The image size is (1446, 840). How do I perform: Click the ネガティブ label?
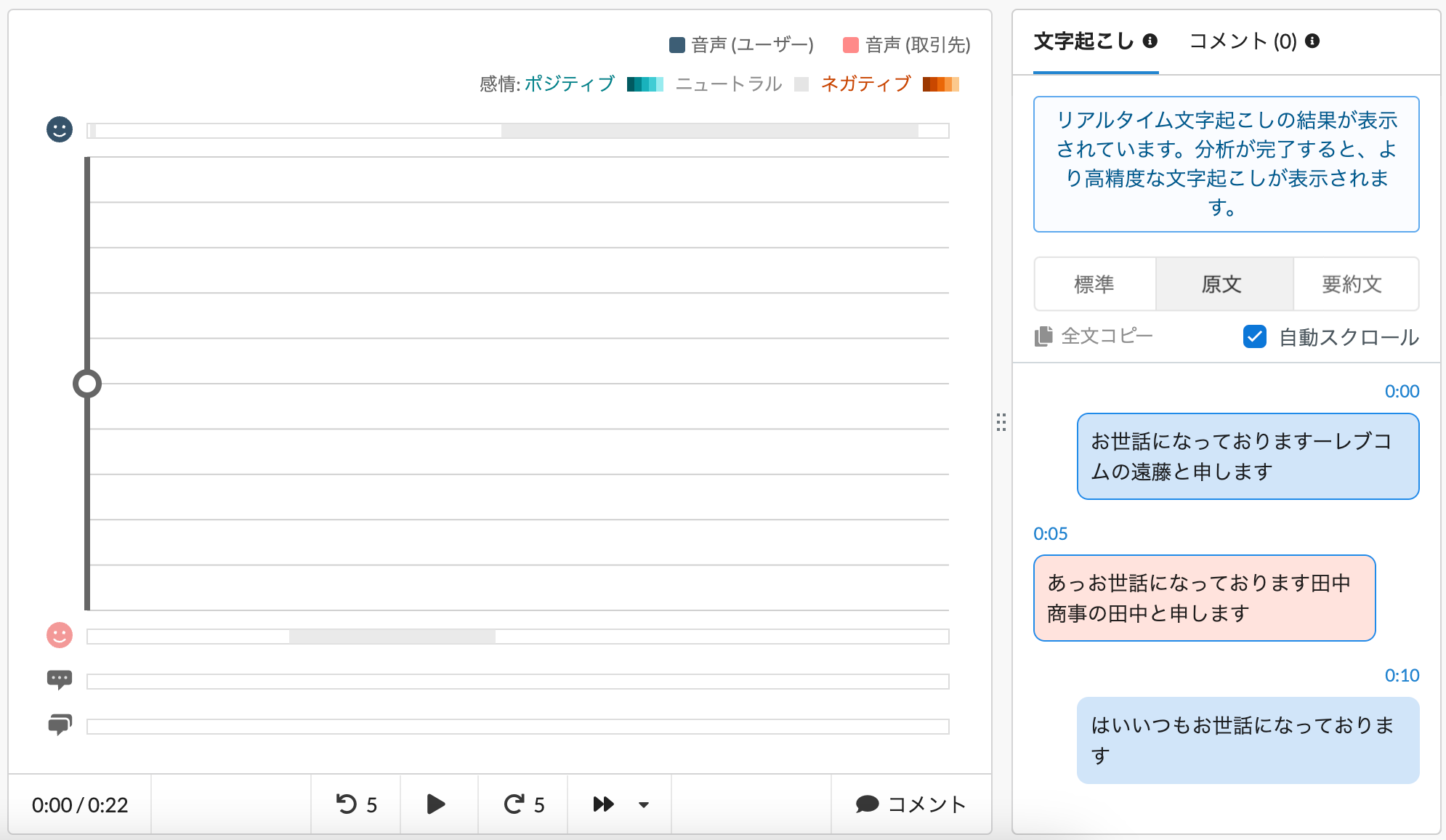866,84
